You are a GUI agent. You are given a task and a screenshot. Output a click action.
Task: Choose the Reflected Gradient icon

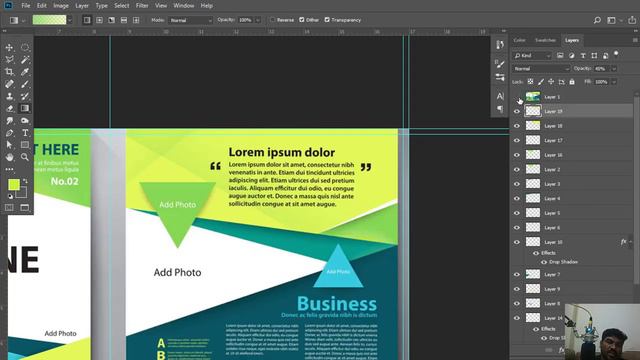[124, 20]
